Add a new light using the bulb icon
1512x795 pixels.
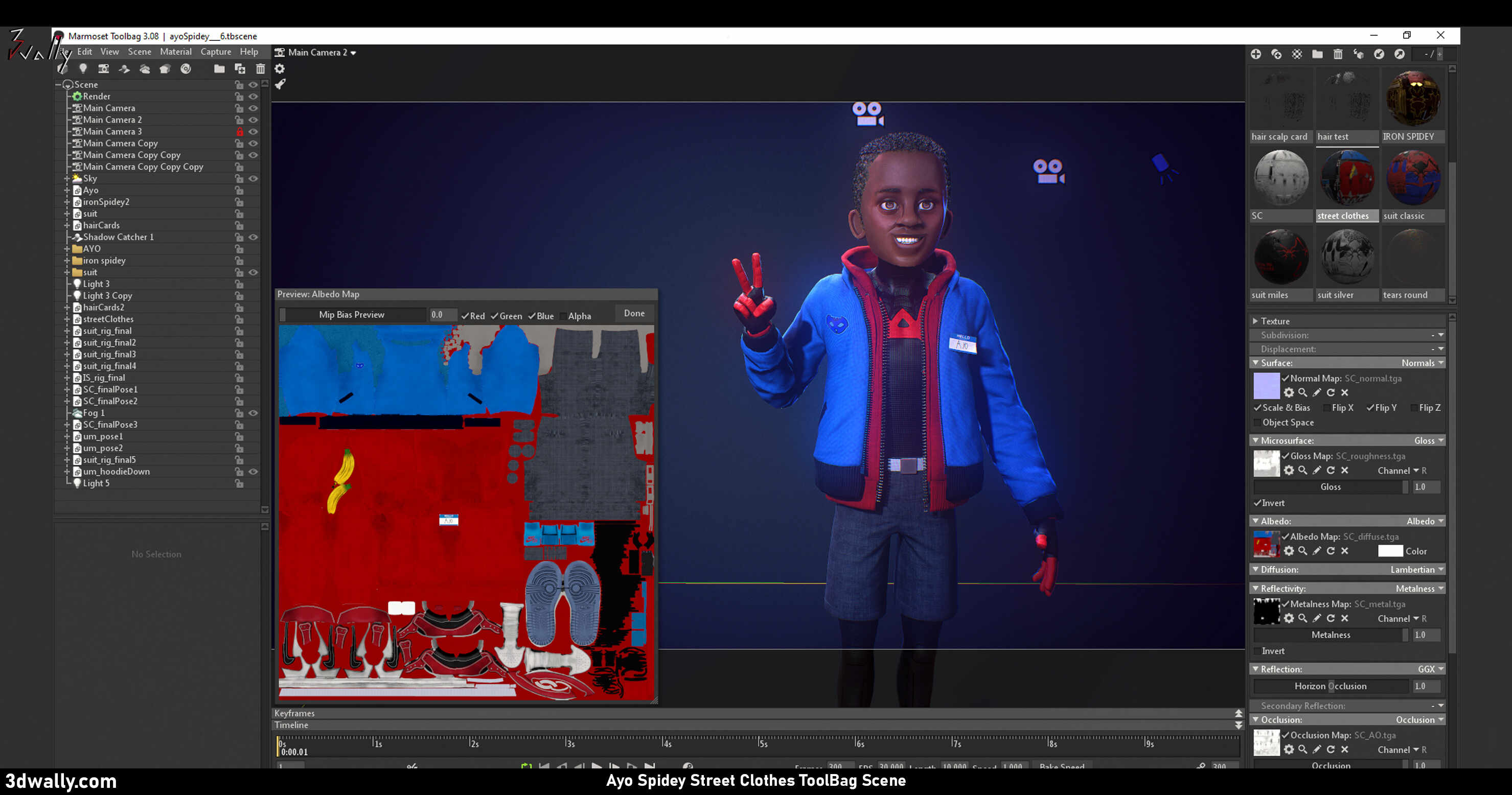point(83,68)
